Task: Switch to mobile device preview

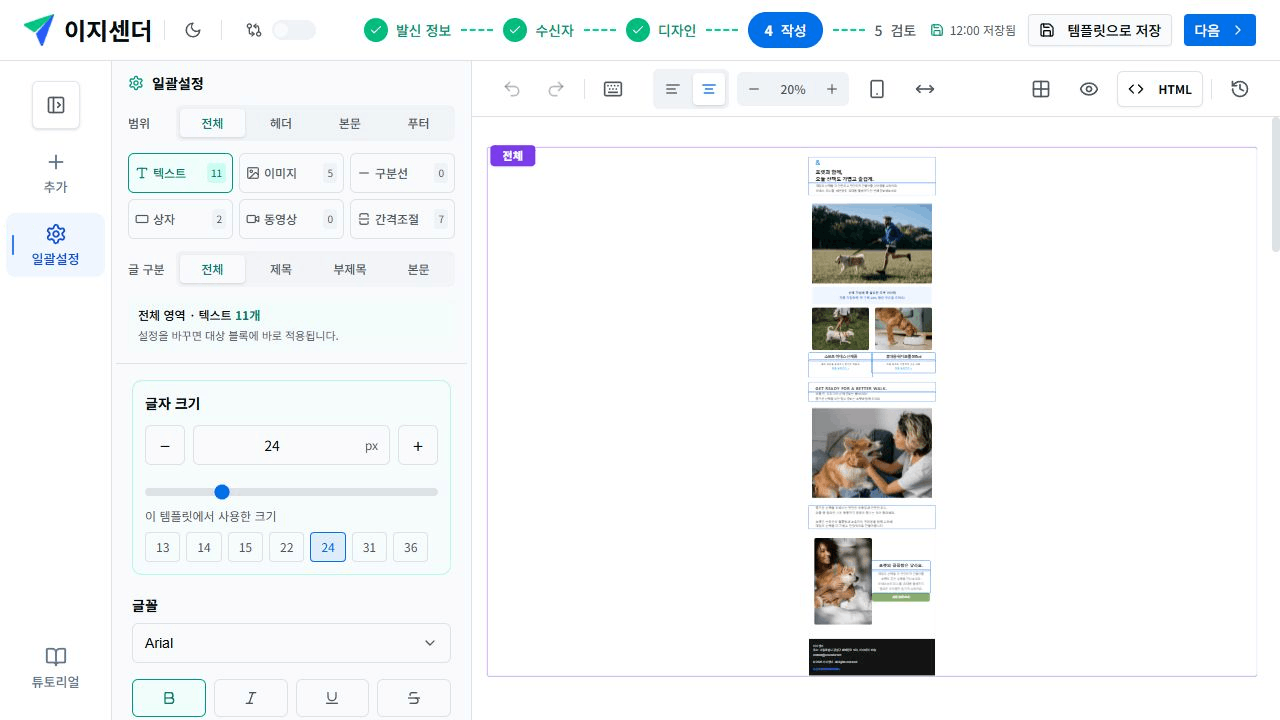Action: tap(877, 89)
